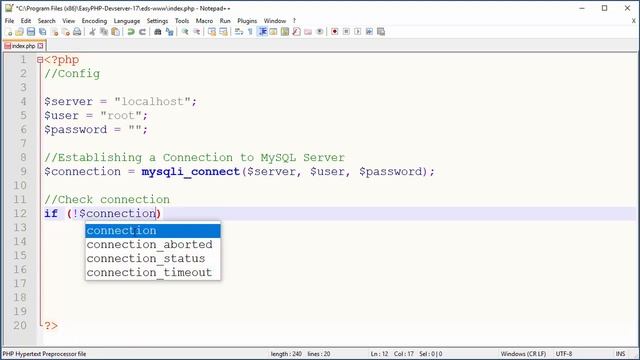
Task: Undo the last edit via toolbar
Action: 131,32
